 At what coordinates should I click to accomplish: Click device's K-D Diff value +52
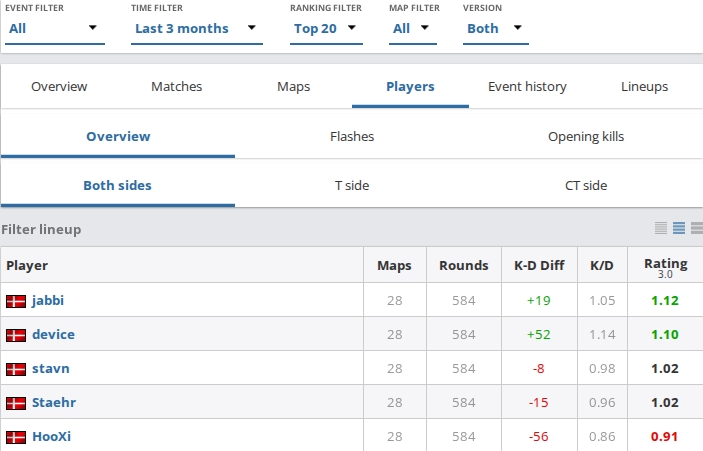point(538,334)
